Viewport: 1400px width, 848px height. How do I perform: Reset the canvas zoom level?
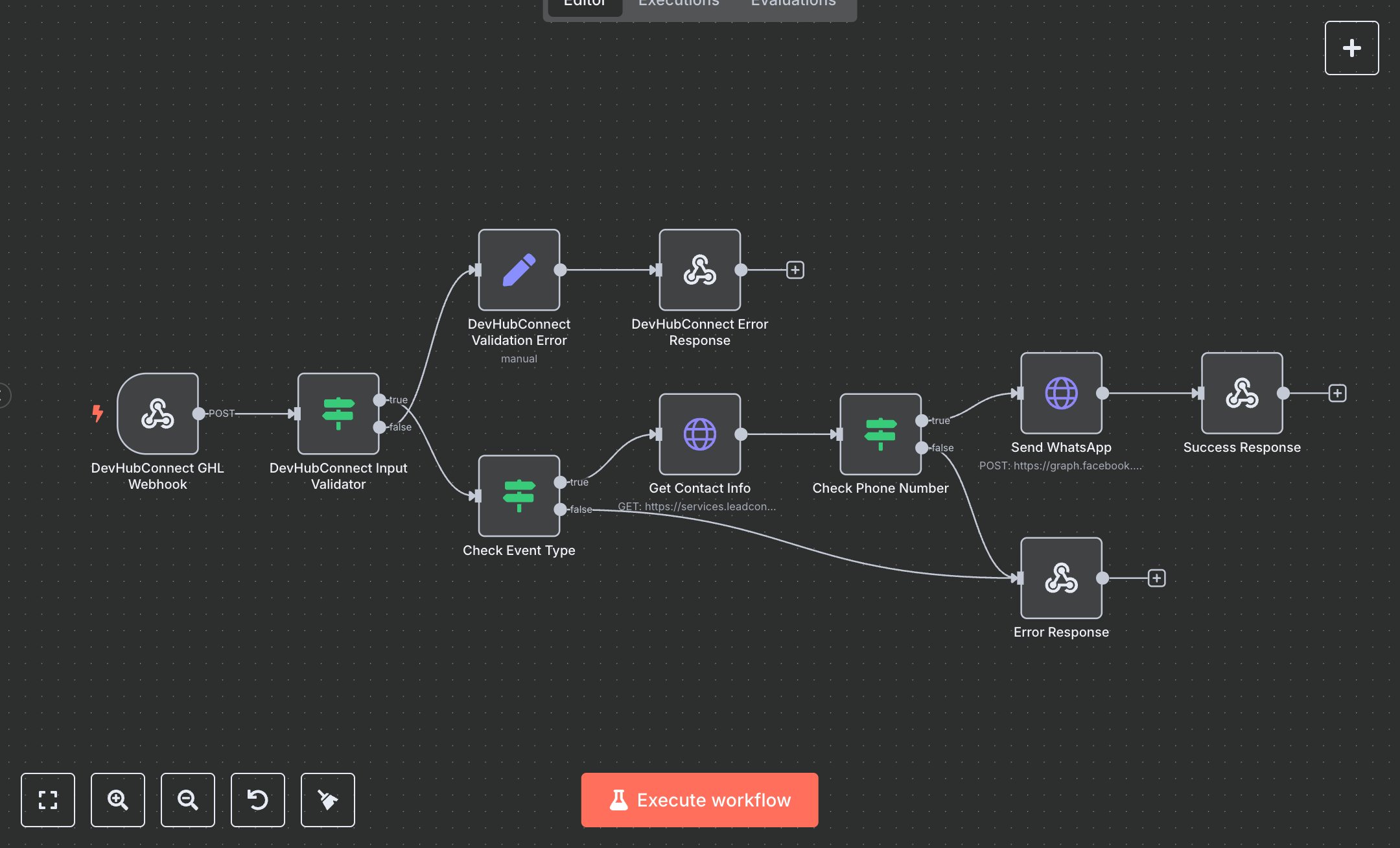(258, 799)
